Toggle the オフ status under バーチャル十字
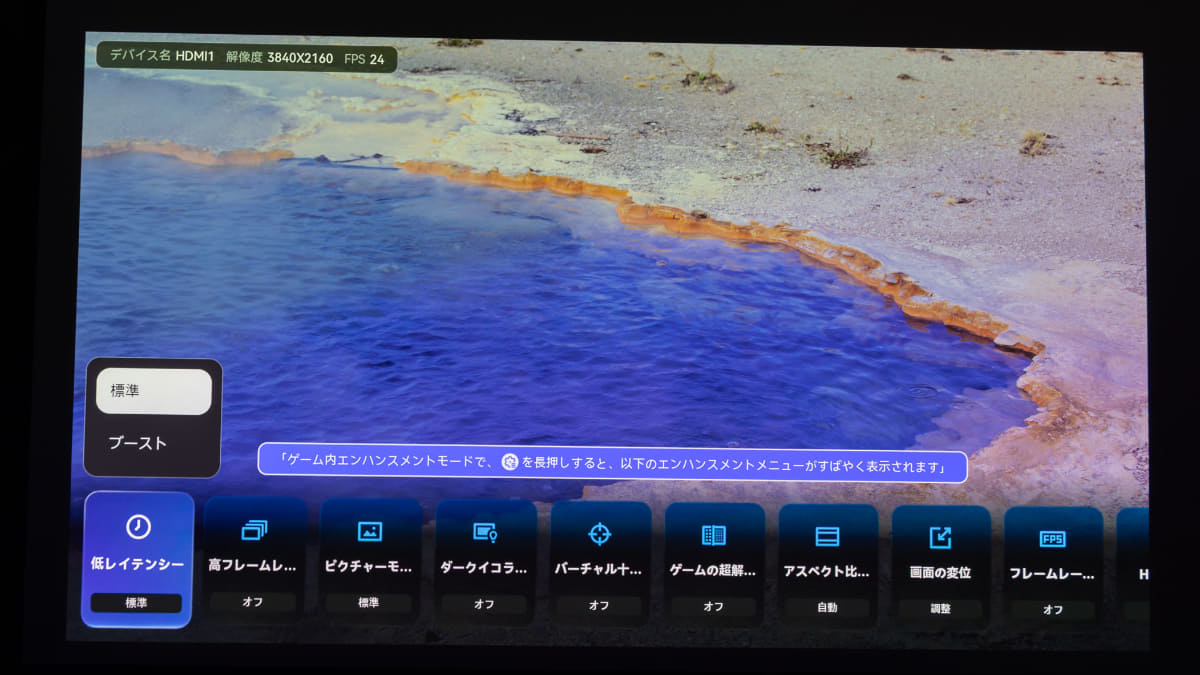Image resolution: width=1200 pixels, height=675 pixels. click(x=599, y=605)
